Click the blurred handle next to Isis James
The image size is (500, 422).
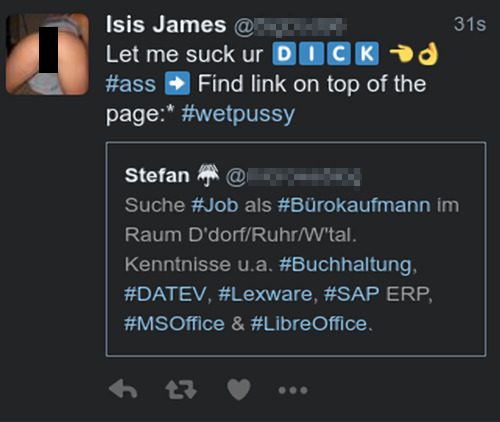pos(290,27)
